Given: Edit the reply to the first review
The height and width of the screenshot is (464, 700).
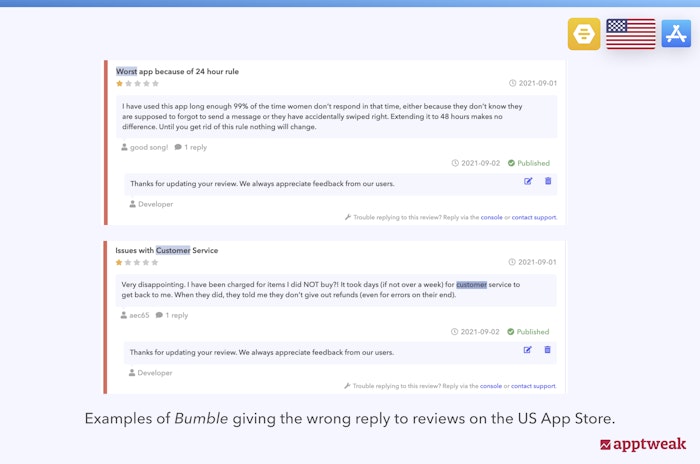Looking at the screenshot, I should pyautogui.click(x=528, y=181).
